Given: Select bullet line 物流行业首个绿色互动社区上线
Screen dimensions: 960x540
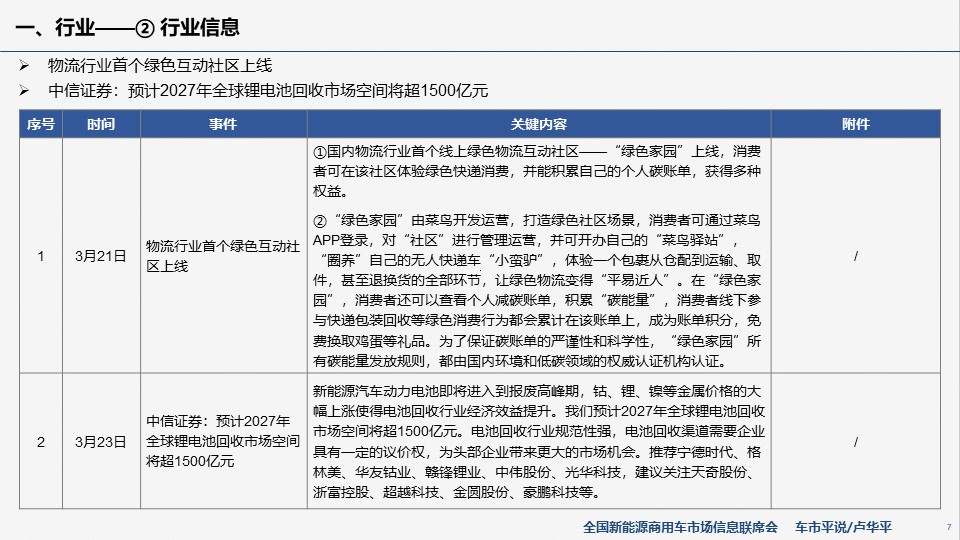Looking at the screenshot, I should (160, 66).
